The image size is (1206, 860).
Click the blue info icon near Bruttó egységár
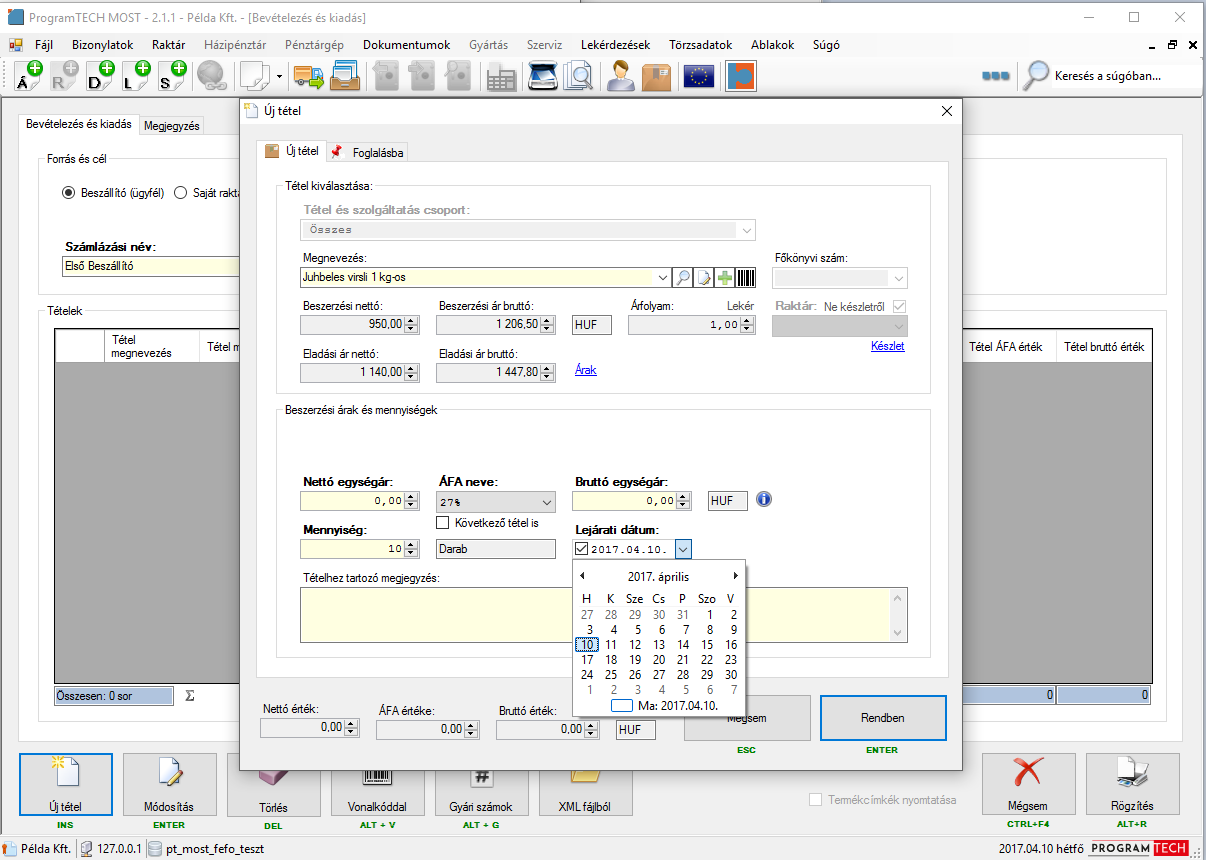coord(764,500)
